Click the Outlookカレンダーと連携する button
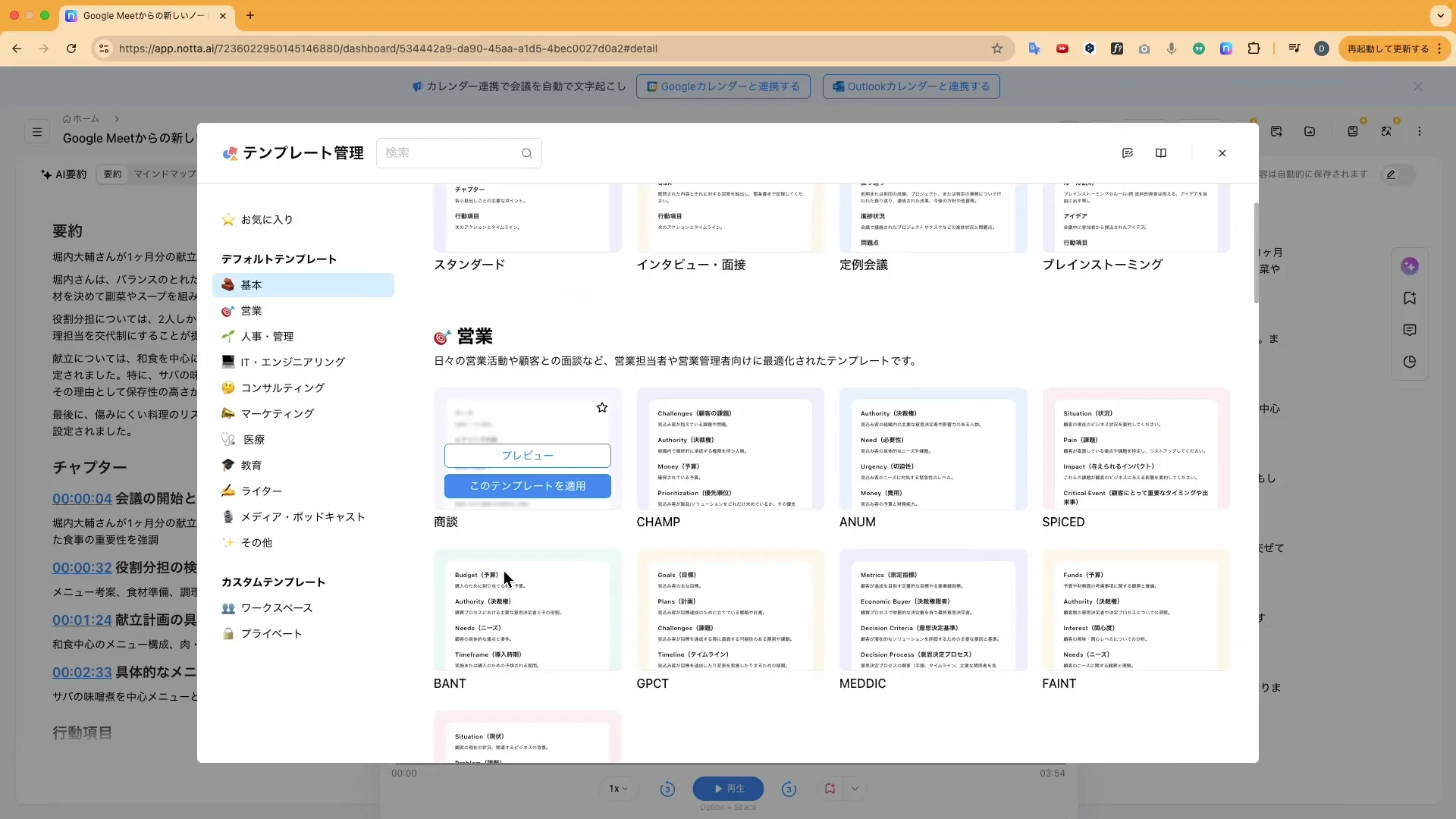Image resolution: width=1456 pixels, height=819 pixels. click(x=911, y=86)
